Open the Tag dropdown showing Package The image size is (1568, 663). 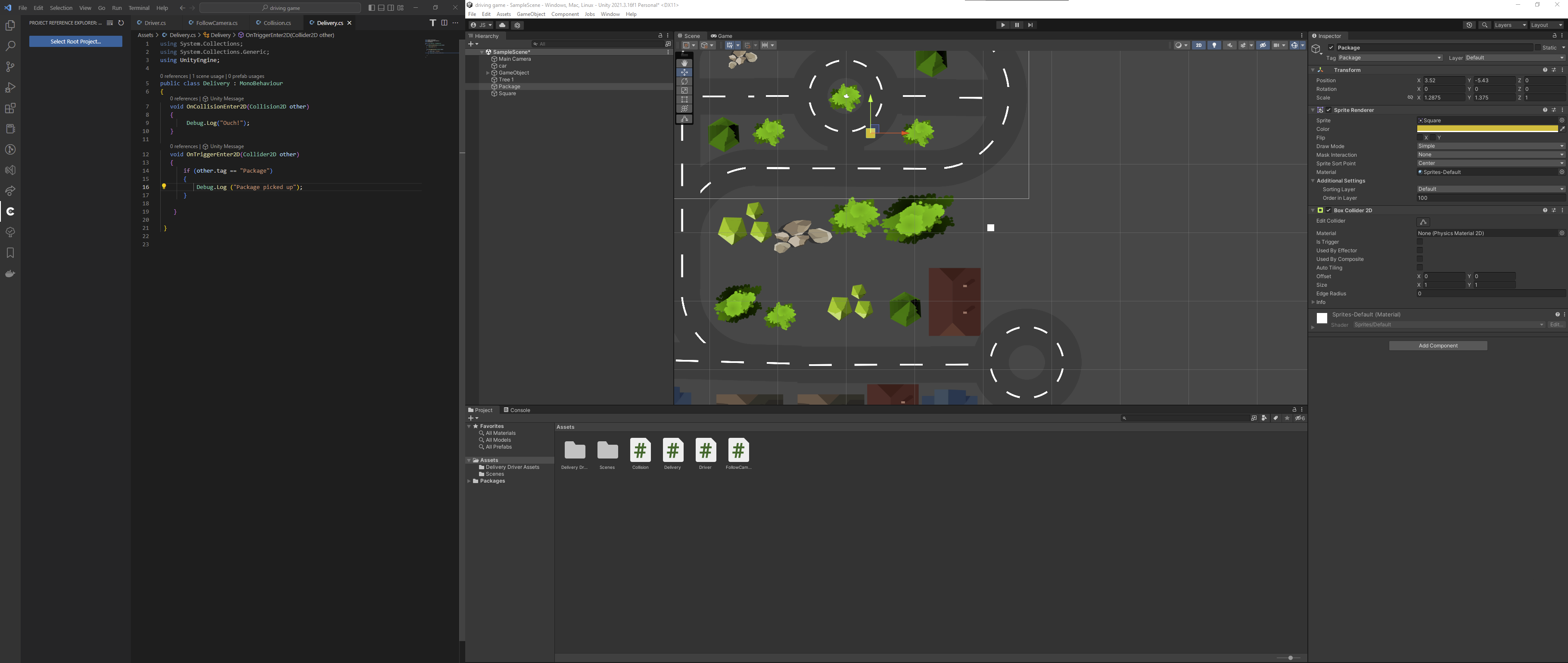coord(1390,58)
